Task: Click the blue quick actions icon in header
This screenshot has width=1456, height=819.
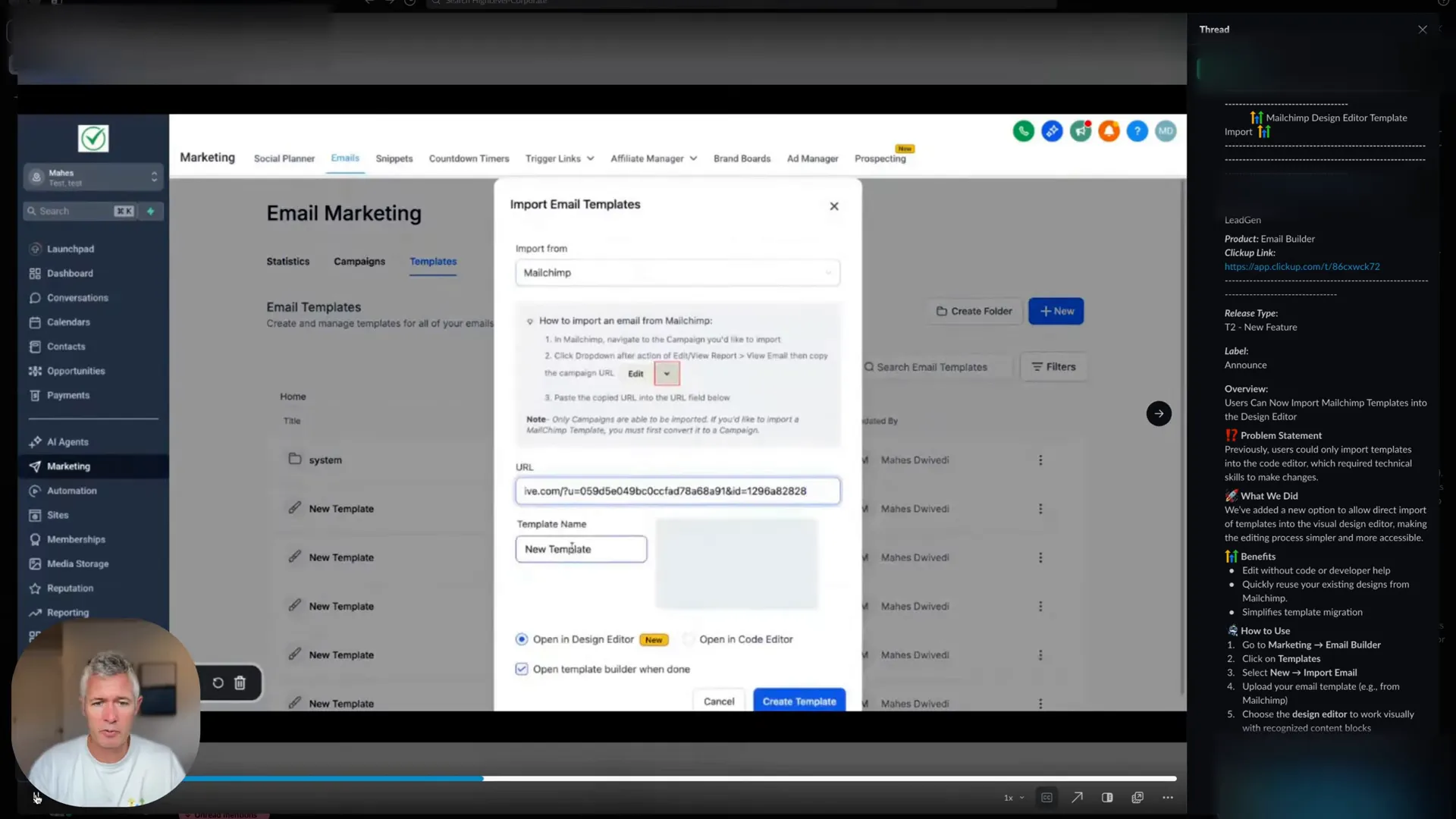Action: 1052,131
